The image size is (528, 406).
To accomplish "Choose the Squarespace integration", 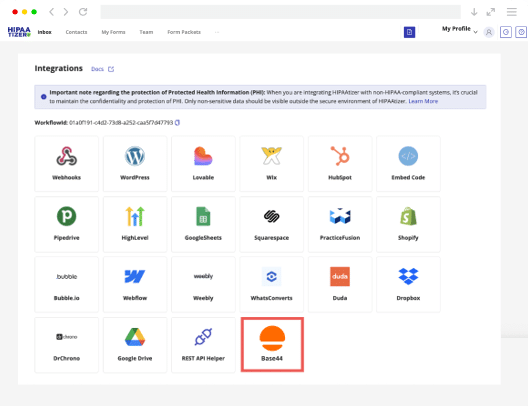I will (x=272, y=224).
